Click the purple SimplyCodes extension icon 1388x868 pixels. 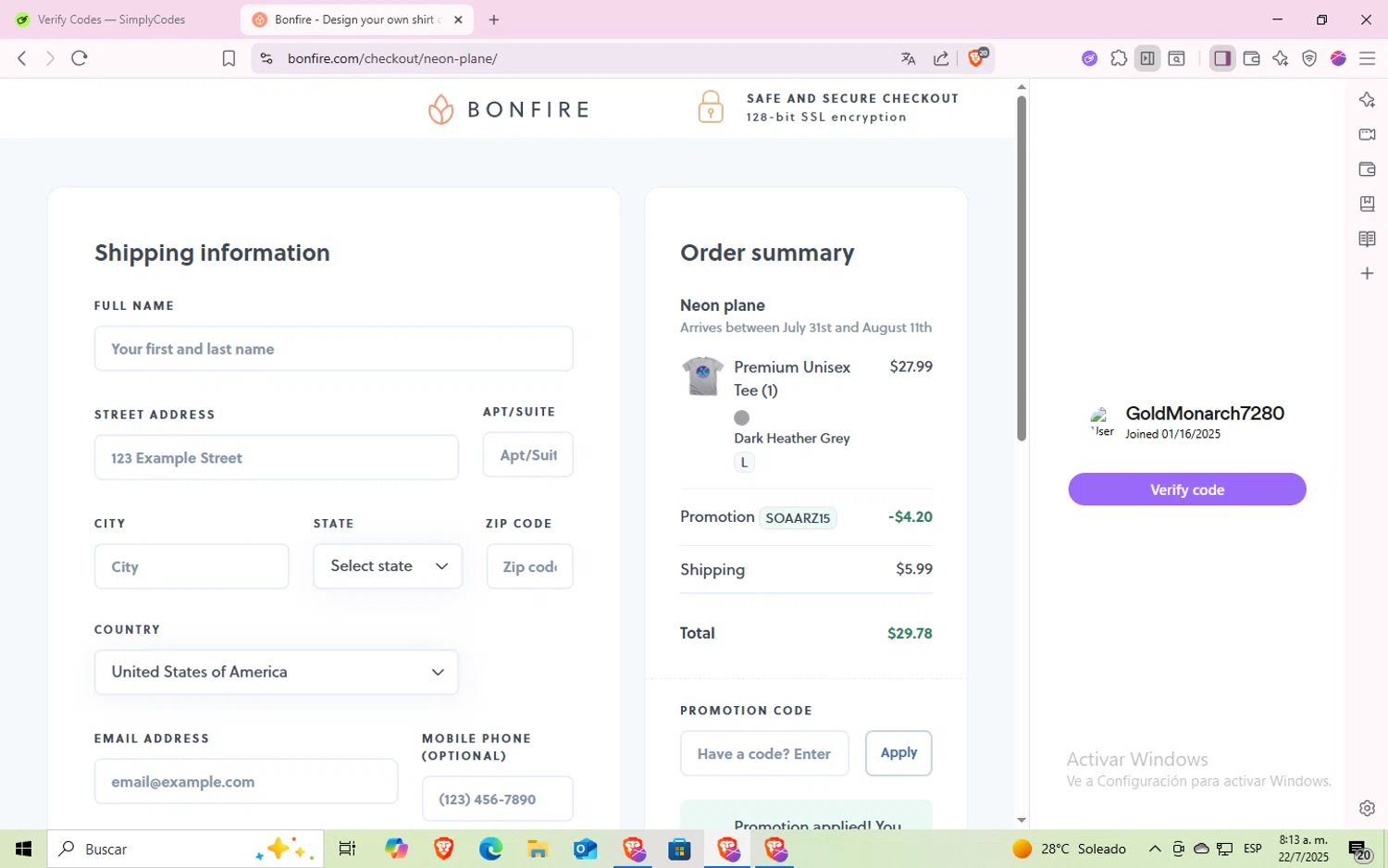click(1089, 58)
